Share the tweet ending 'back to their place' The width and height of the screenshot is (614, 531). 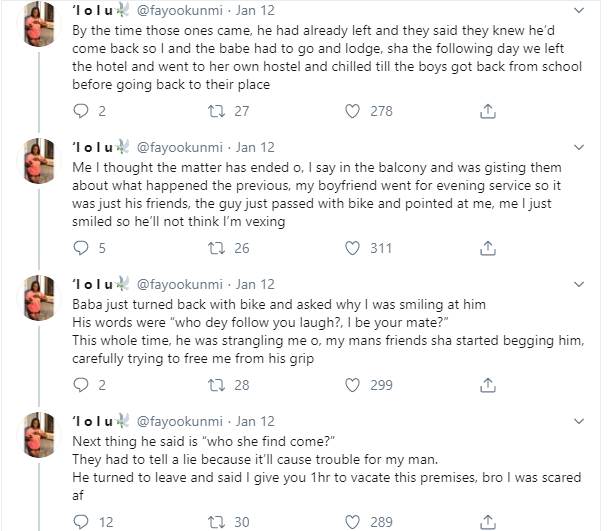click(488, 111)
